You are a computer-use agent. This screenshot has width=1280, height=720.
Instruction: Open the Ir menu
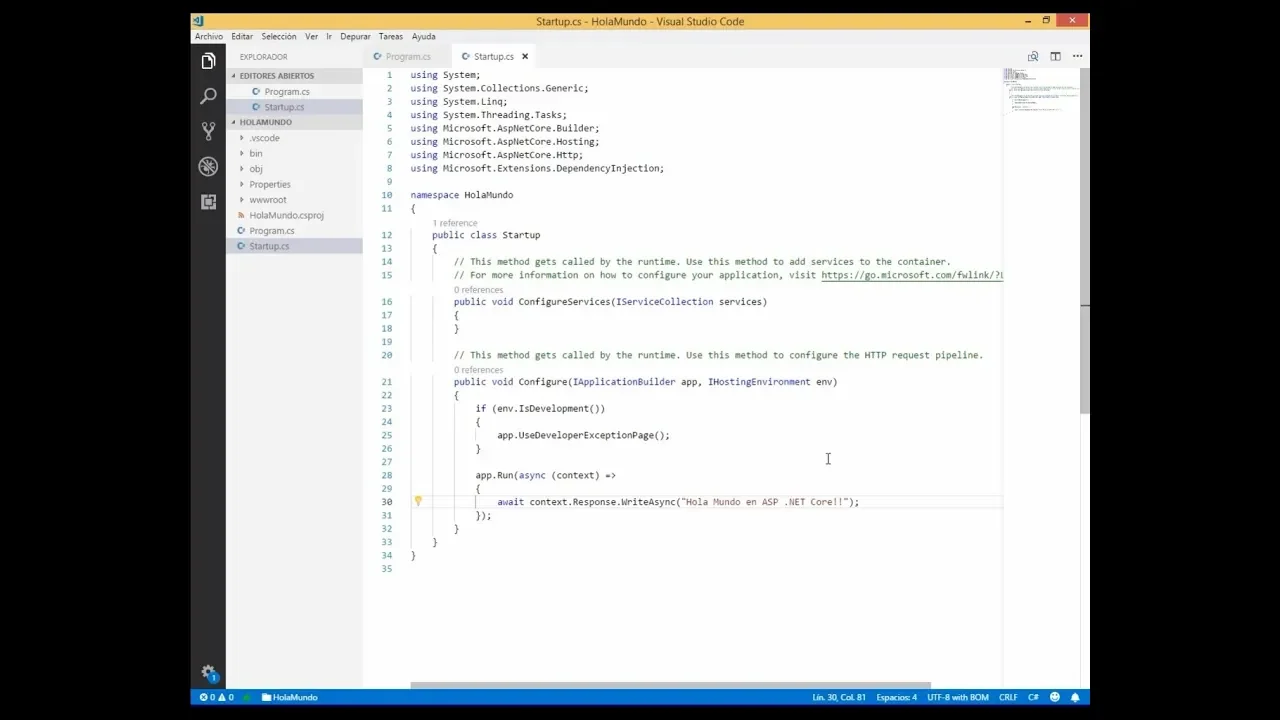coord(328,36)
